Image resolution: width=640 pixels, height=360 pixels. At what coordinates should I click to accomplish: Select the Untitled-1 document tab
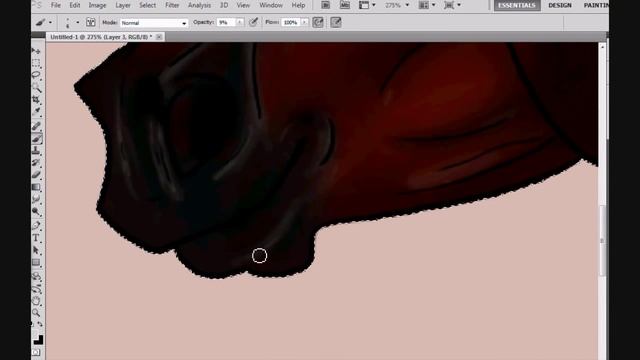click(101, 37)
